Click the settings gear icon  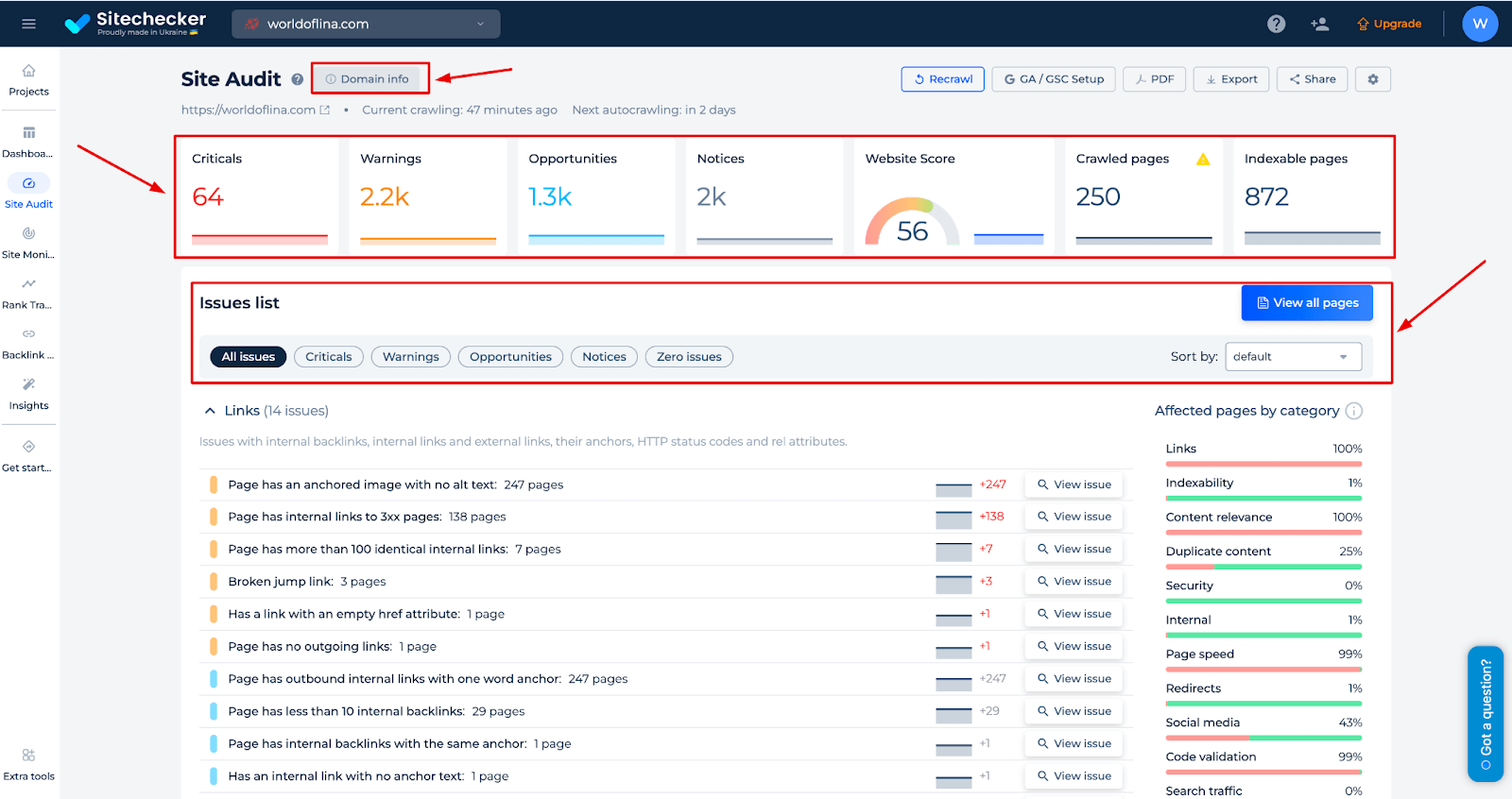click(x=1373, y=79)
